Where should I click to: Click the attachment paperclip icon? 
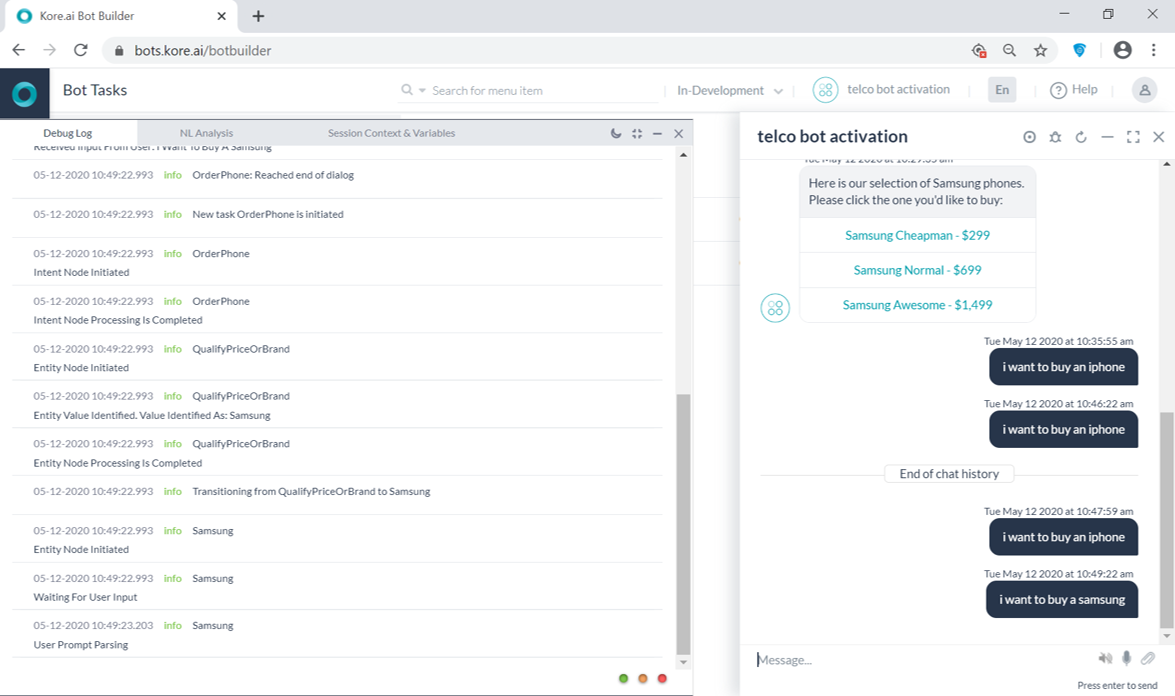tap(1148, 659)
